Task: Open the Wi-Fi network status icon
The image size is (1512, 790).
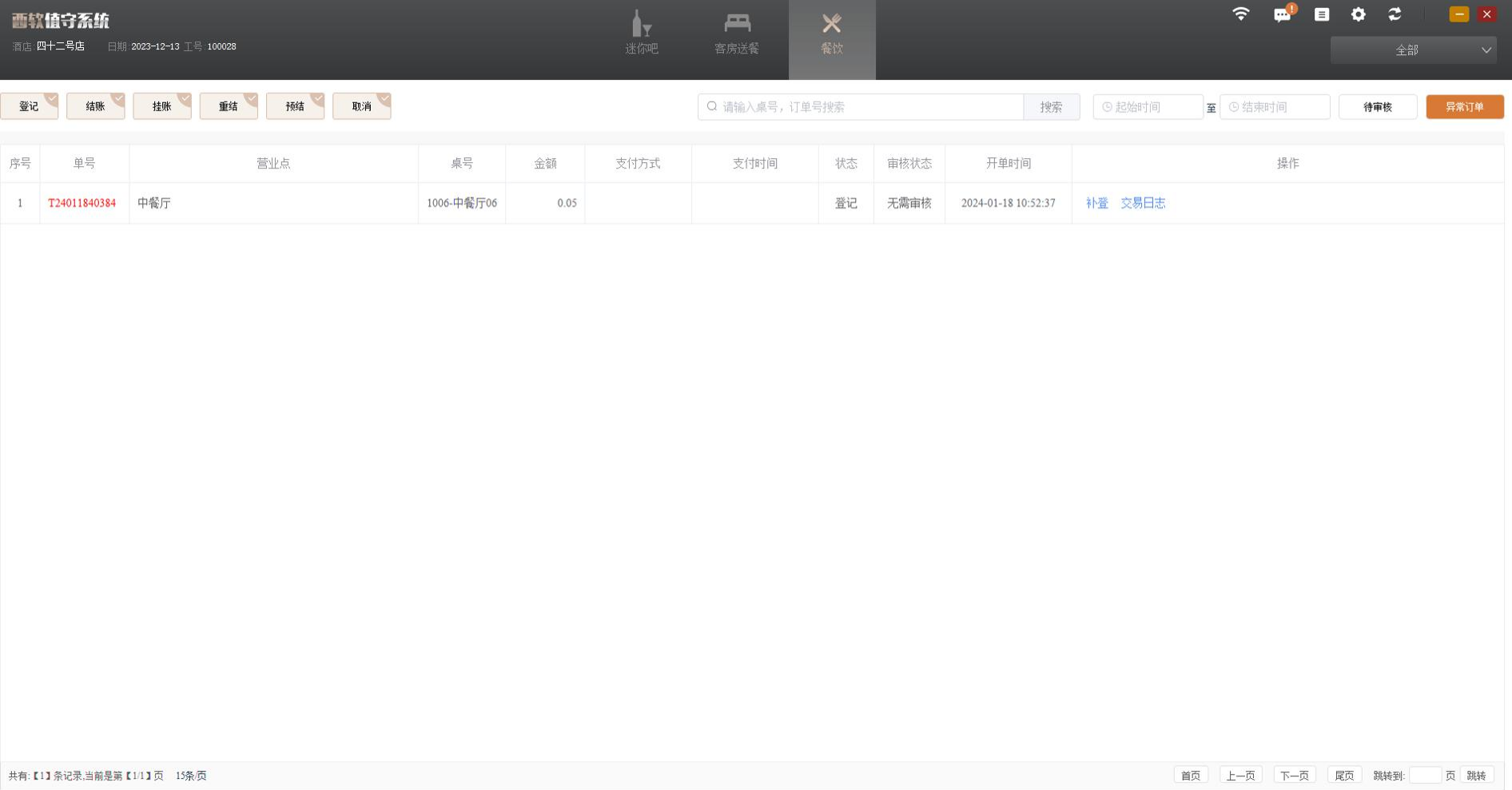Action: point(1240,14)
